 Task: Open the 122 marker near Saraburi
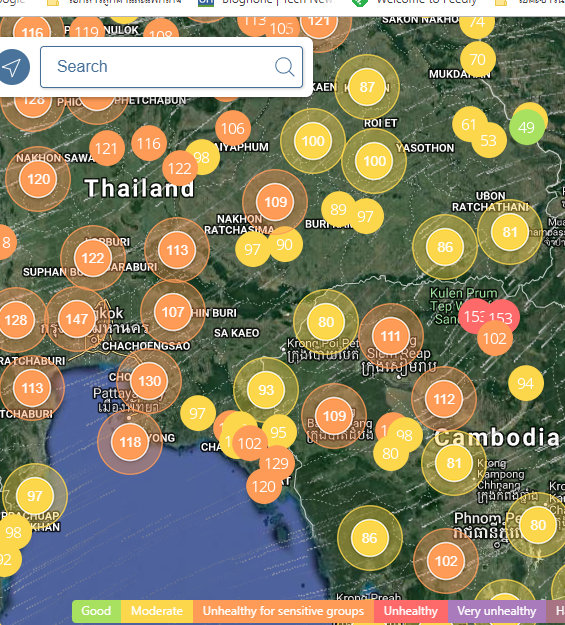point(93,258)
